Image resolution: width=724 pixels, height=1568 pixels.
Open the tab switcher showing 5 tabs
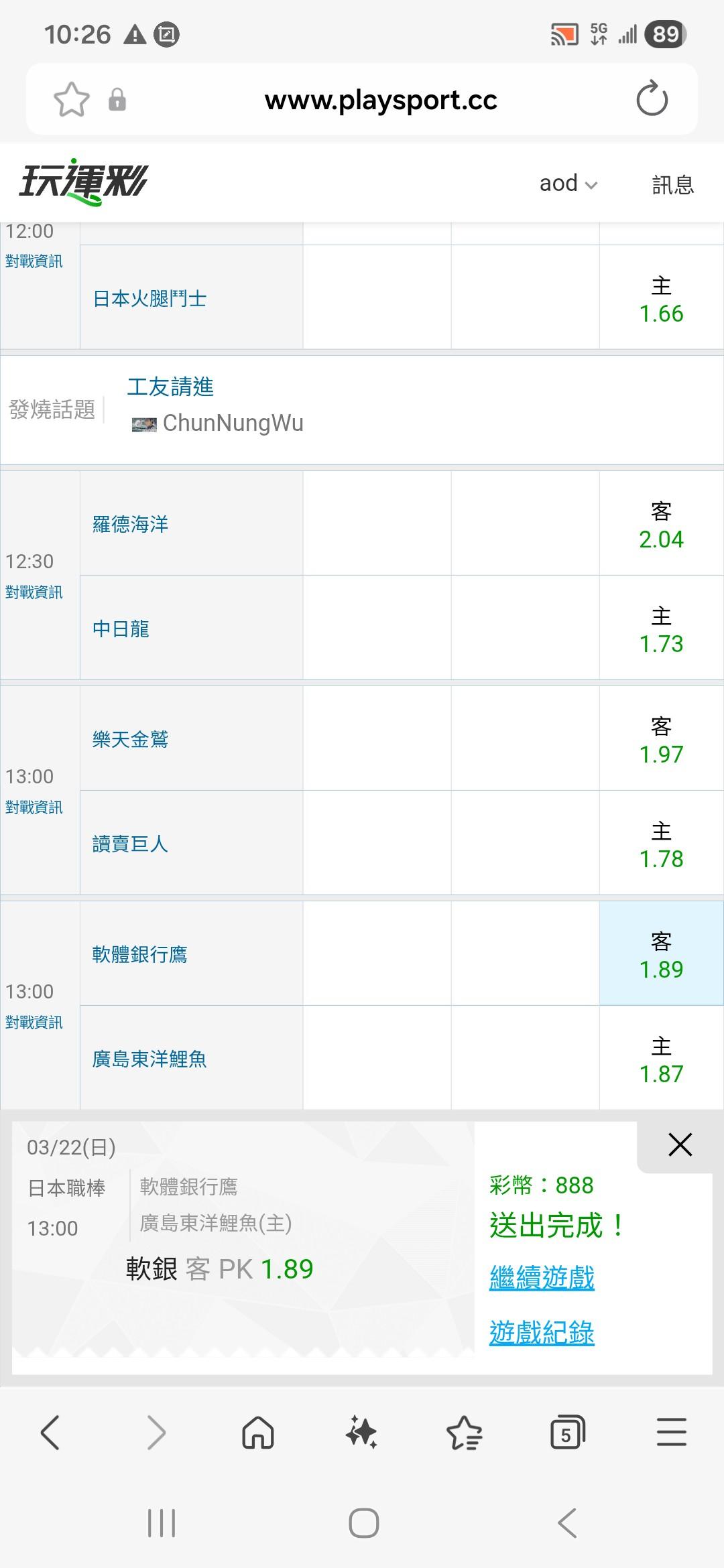[x=567, y=1433]
